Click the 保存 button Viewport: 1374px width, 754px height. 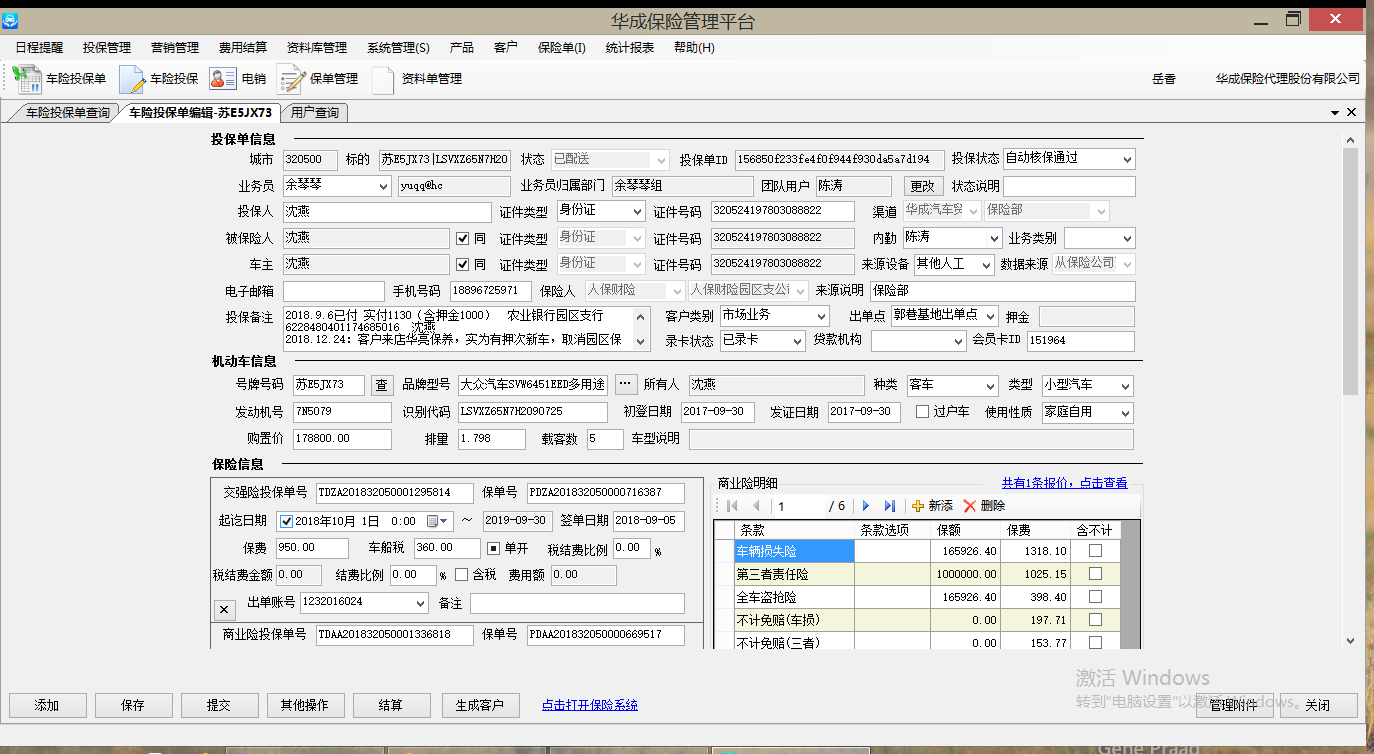pyautogui.click(x=133, y=705)
